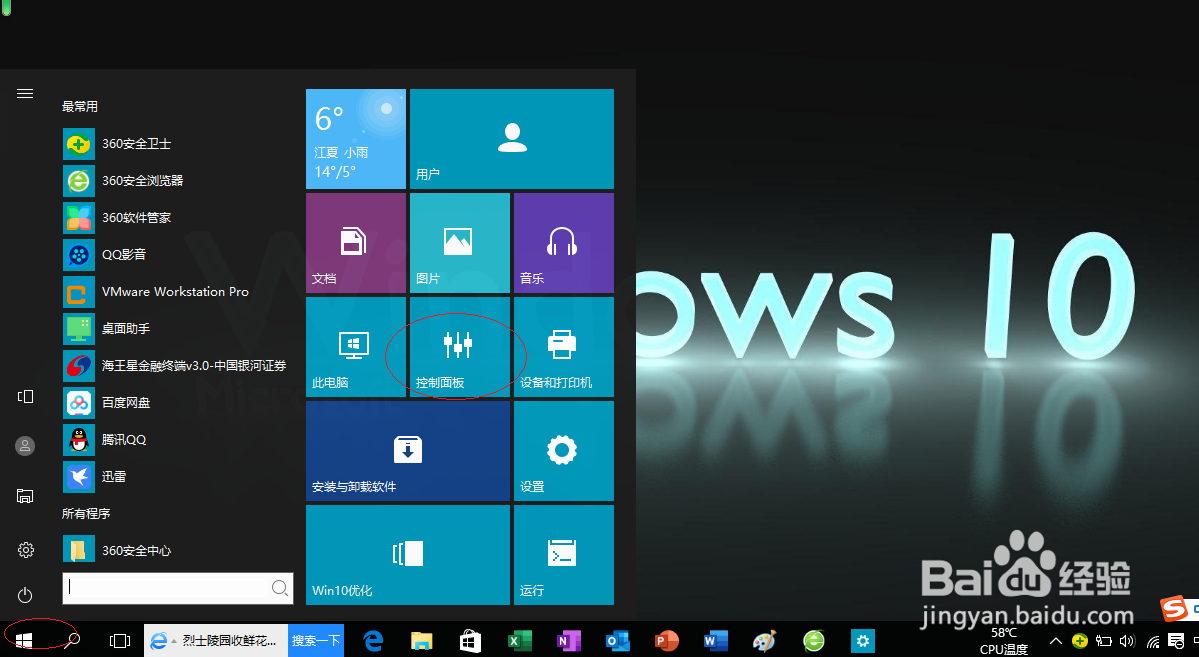Click the 搜索一下 search button on taskbar

(316, 640)
